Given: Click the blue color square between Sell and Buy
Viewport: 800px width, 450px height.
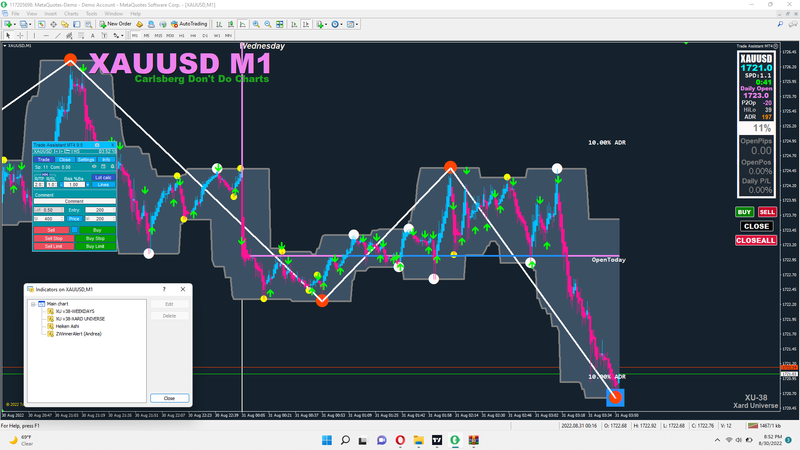Looking at the screenshot, I should (x=74, y=230).
